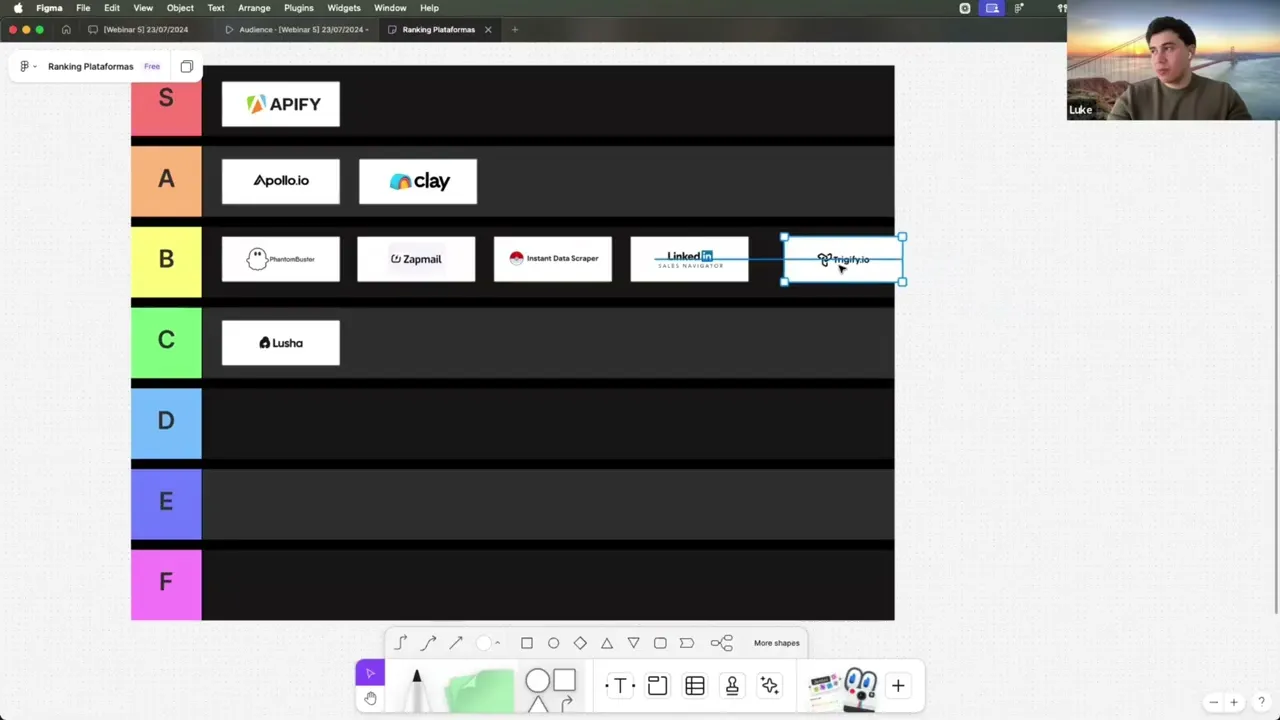This screenshot has height=720, width=1280.
Task: Switch to the [Webinar 5] 23/07/2024 tab
Action: 139,29
